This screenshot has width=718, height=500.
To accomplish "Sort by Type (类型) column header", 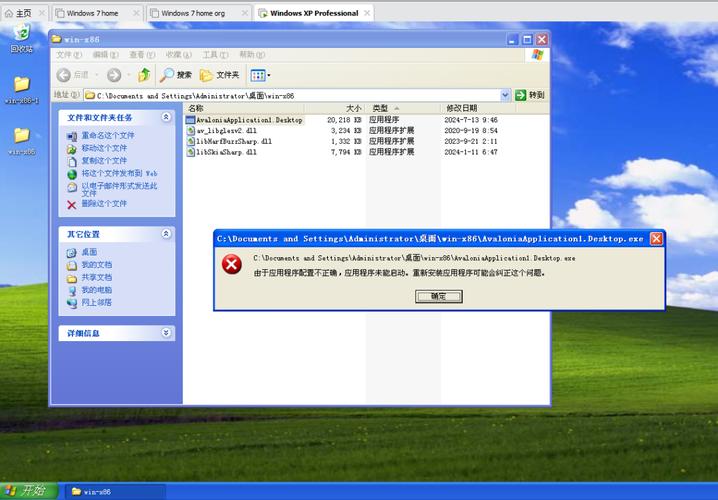I will [x=403, y=109].
